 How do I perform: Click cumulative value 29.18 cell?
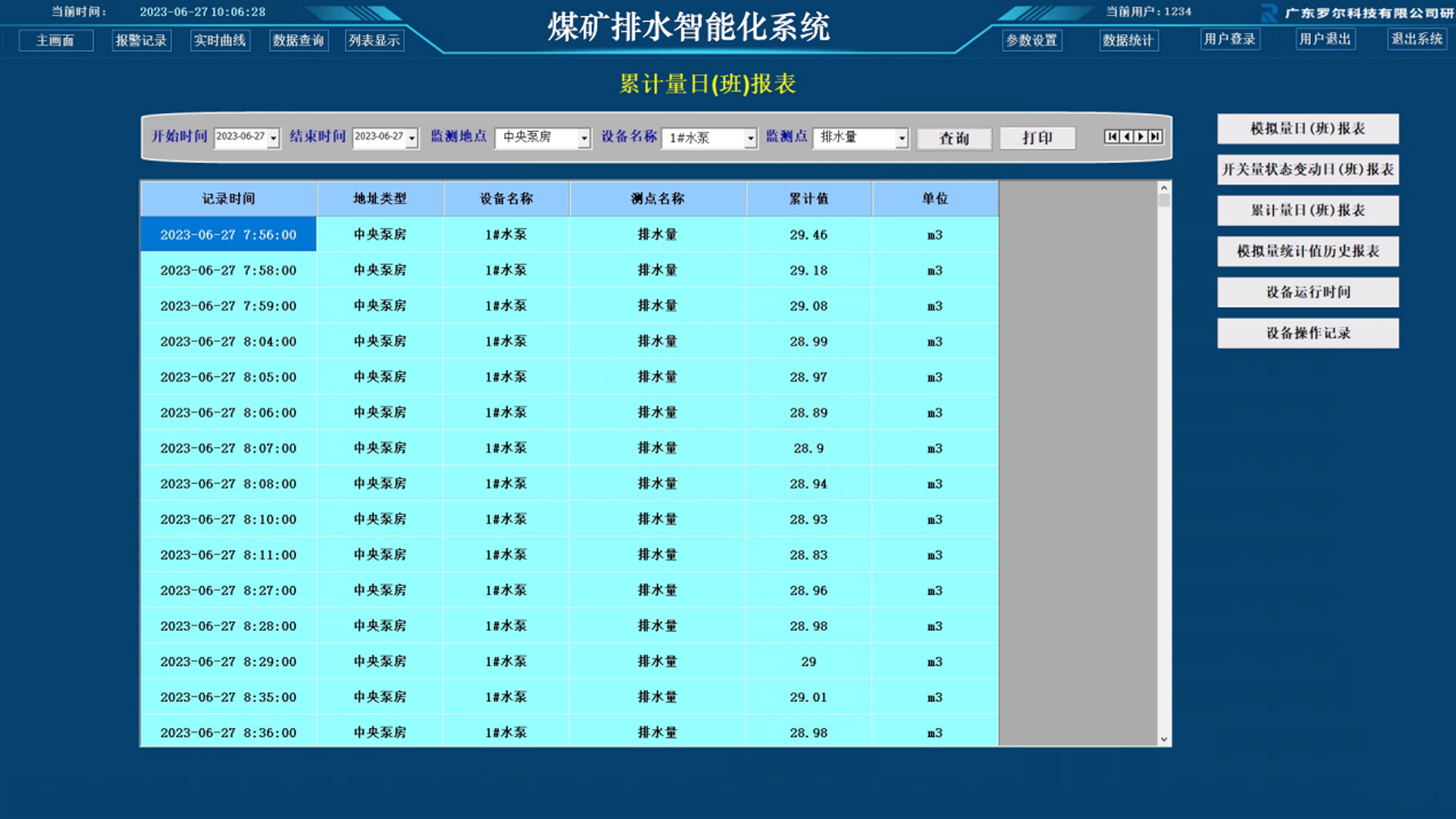(x=809, y=270)
